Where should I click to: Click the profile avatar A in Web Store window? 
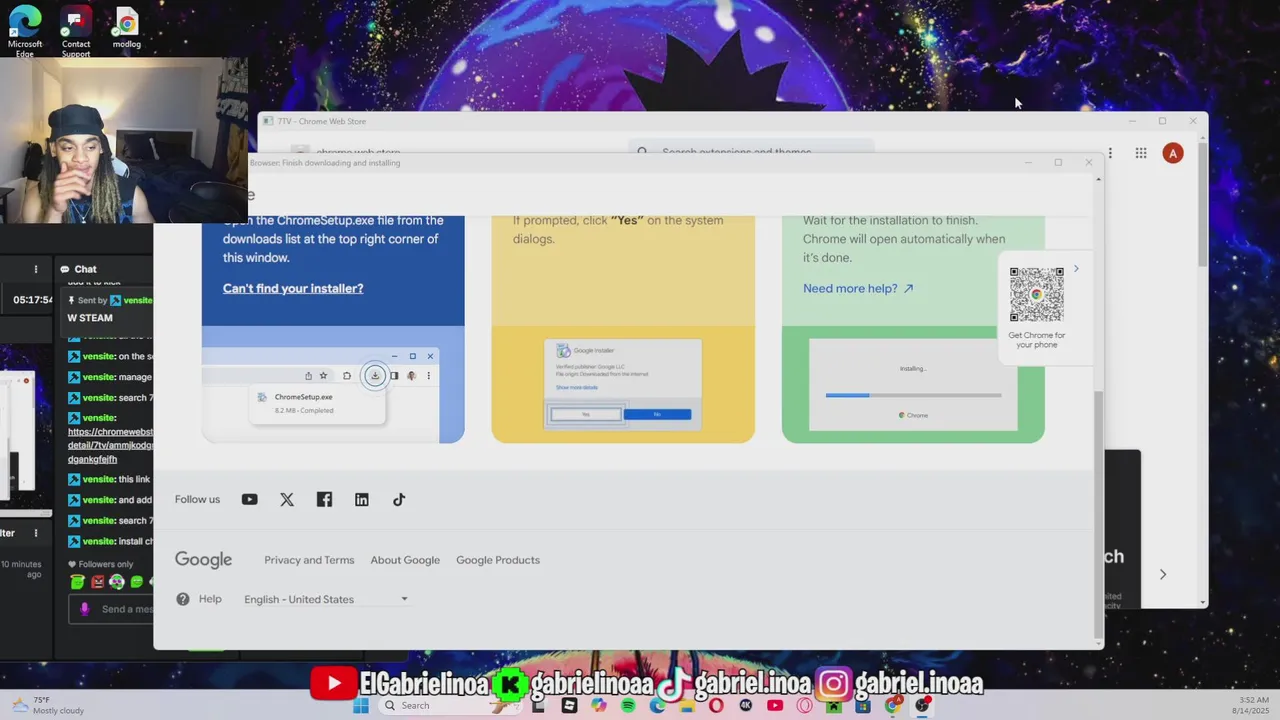pyautogui.click(x=1172, y=153)
